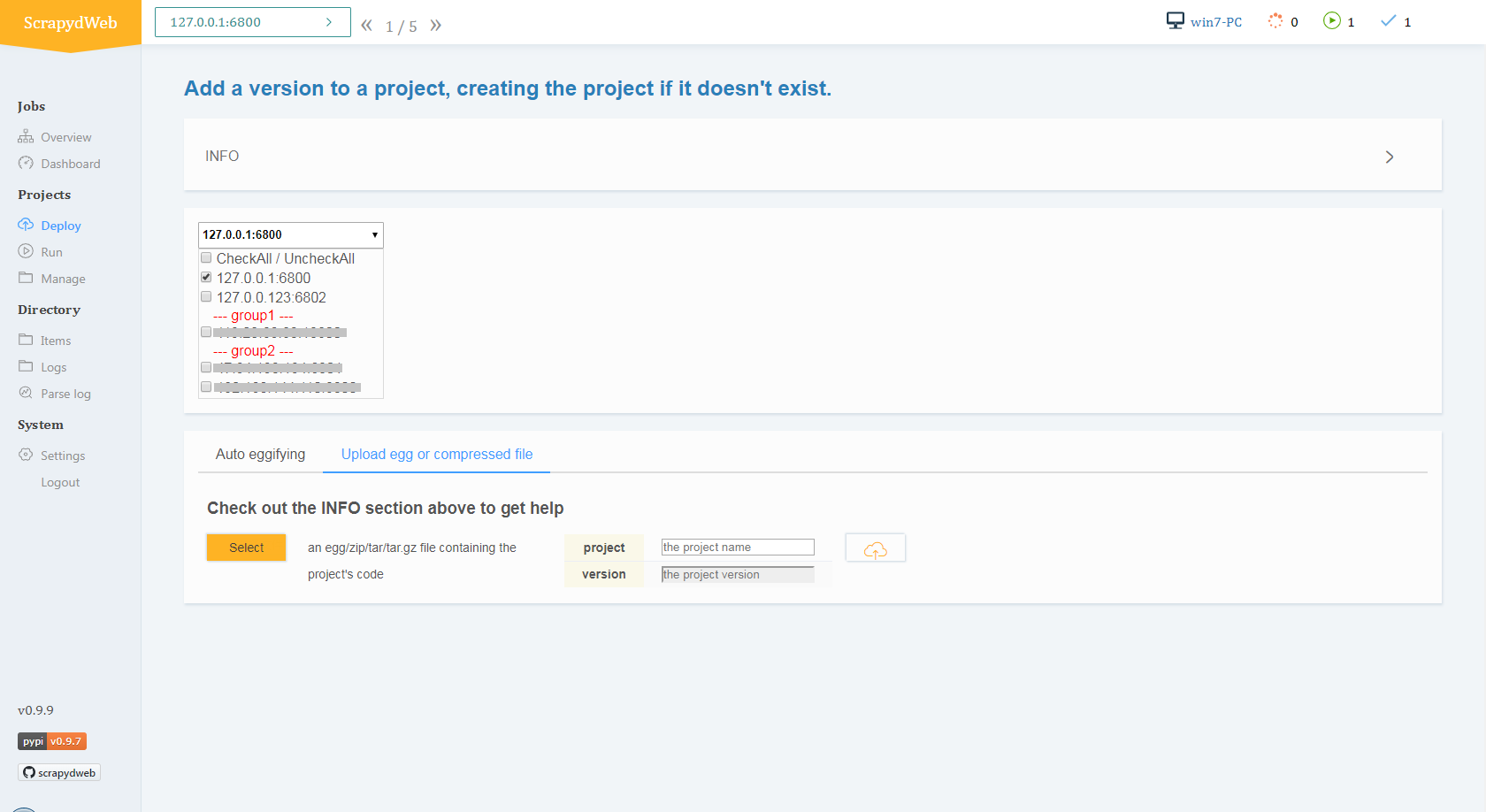Click the v0.9.9 version text

point(35,710)
